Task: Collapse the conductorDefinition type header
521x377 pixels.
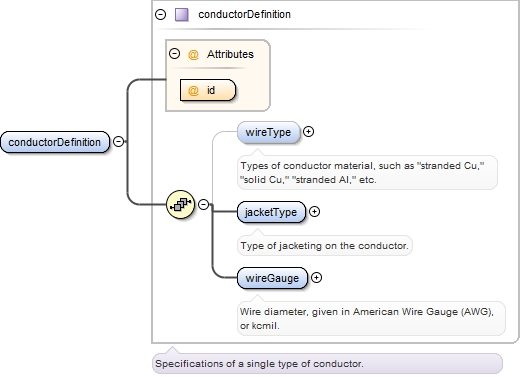Action: pos(160,14)
